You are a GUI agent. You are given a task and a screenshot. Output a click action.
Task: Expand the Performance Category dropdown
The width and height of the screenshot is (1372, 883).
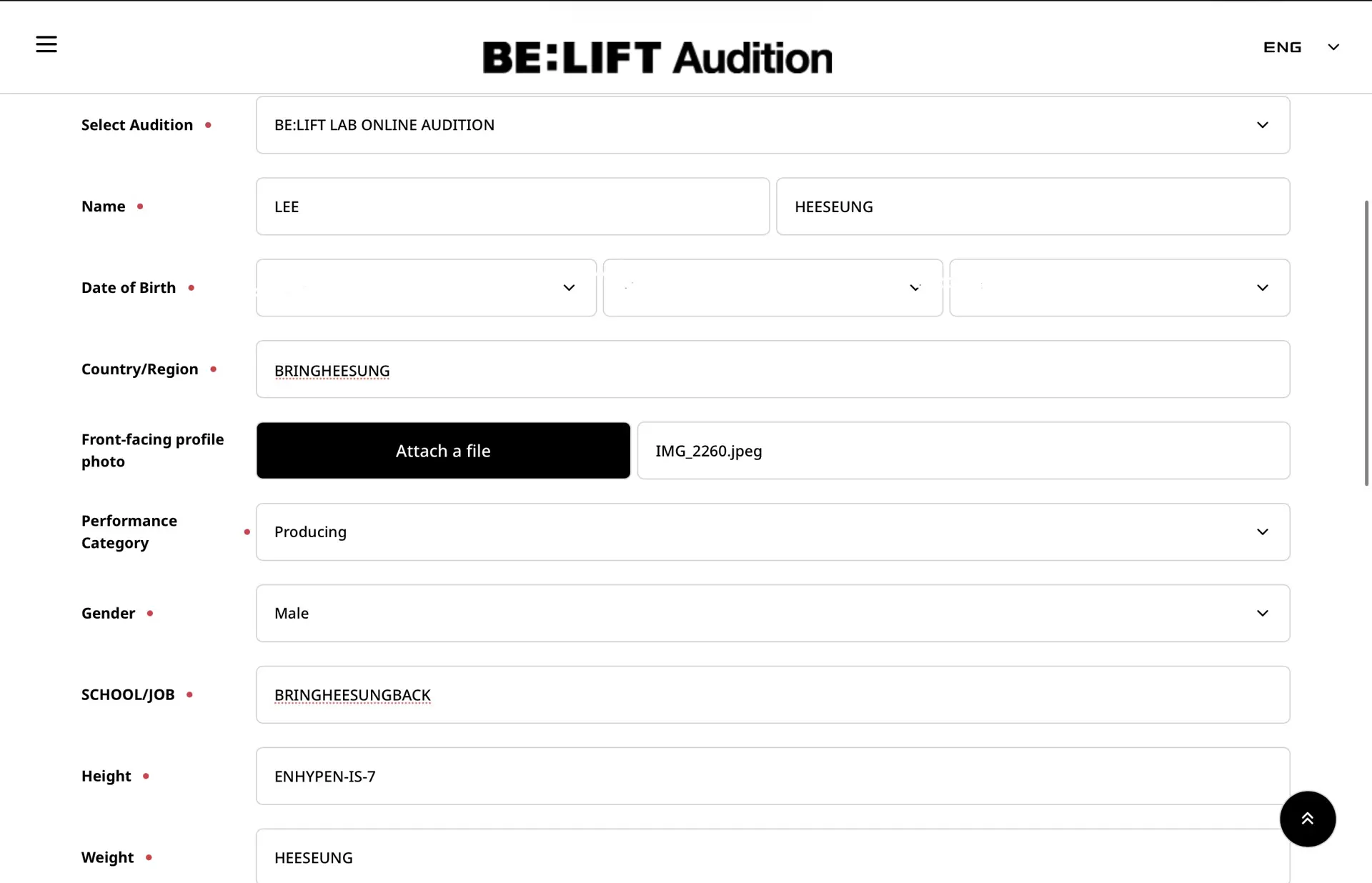[x=772, y=532]
